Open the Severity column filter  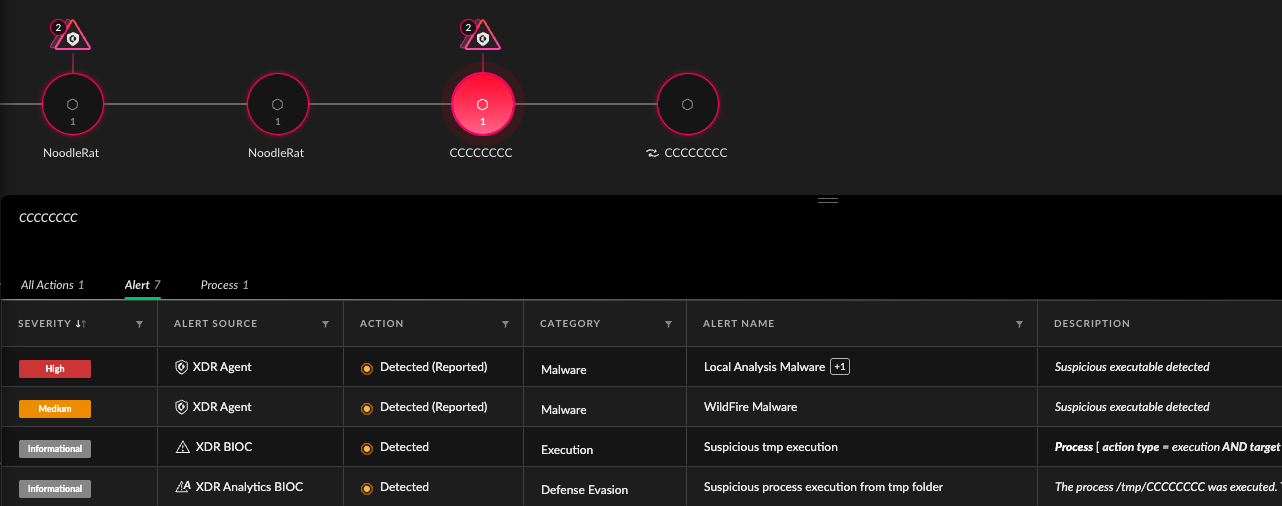point(139,324)
